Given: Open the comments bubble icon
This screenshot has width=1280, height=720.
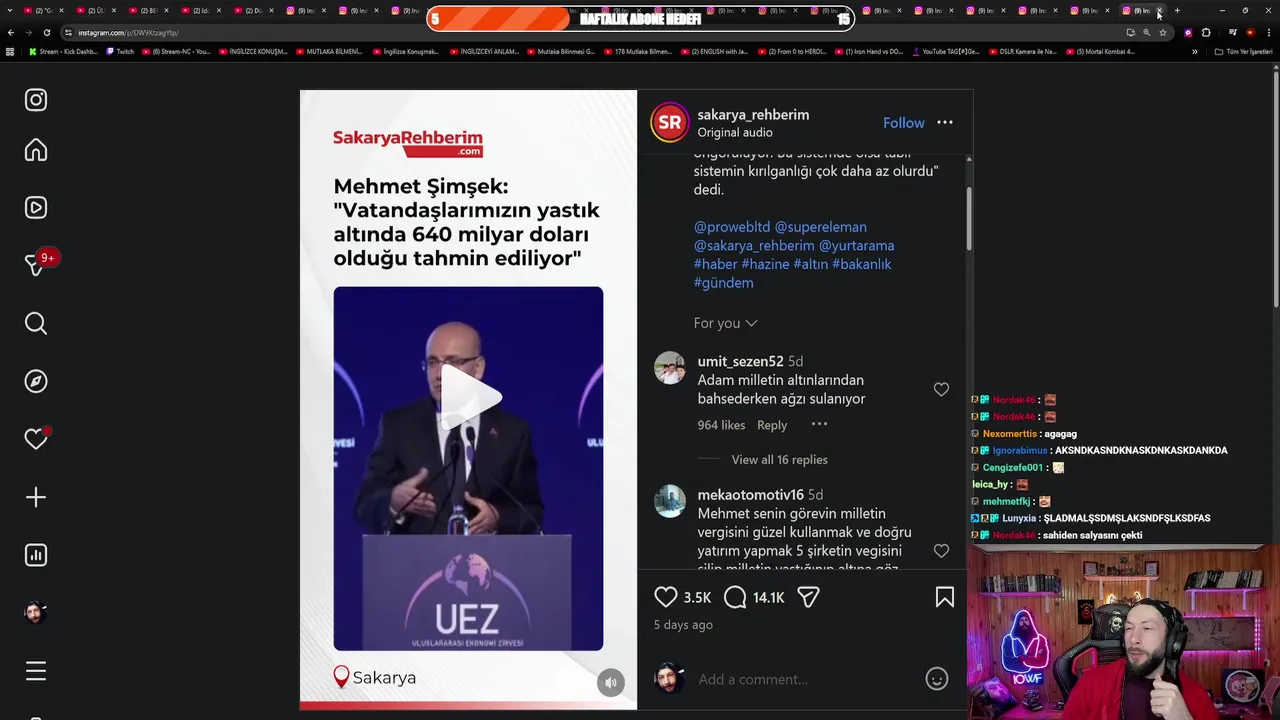Looking at the screenshot, I should [x=735, y=597].
